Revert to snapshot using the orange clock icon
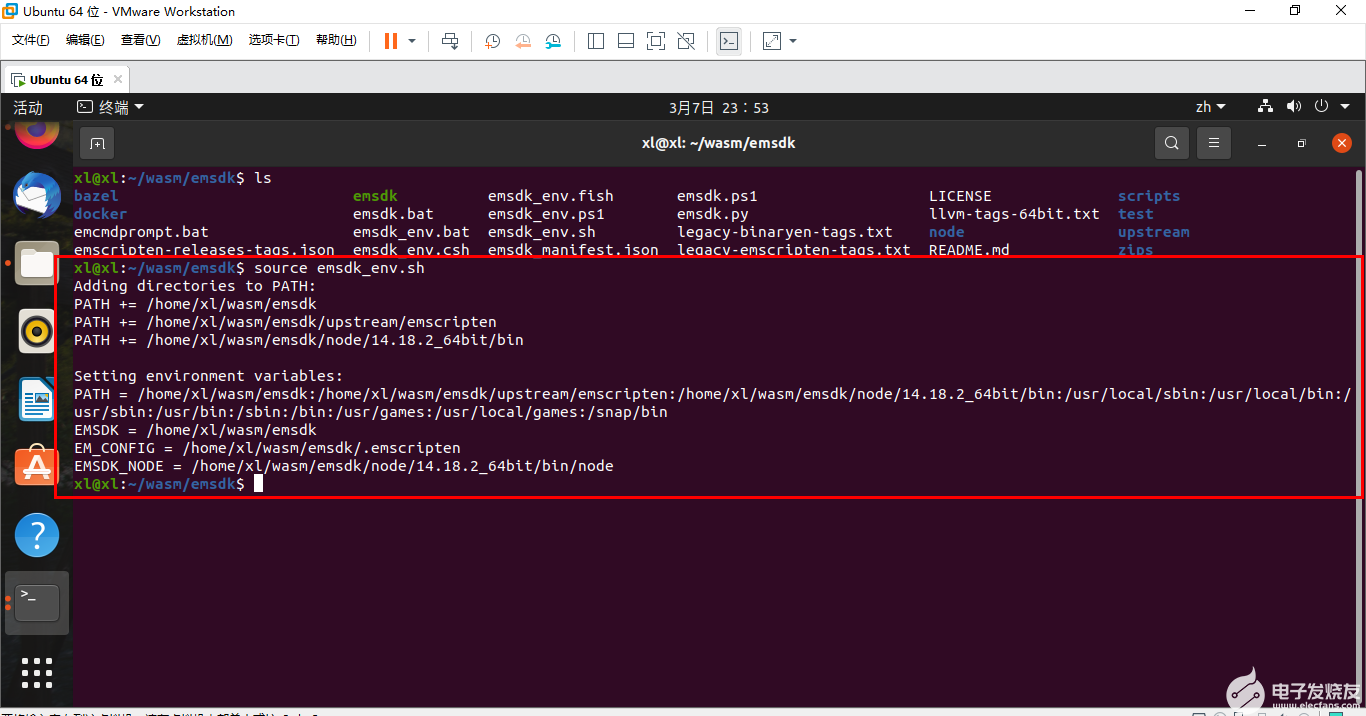The image size is (1366, 716). coord(523,41)
